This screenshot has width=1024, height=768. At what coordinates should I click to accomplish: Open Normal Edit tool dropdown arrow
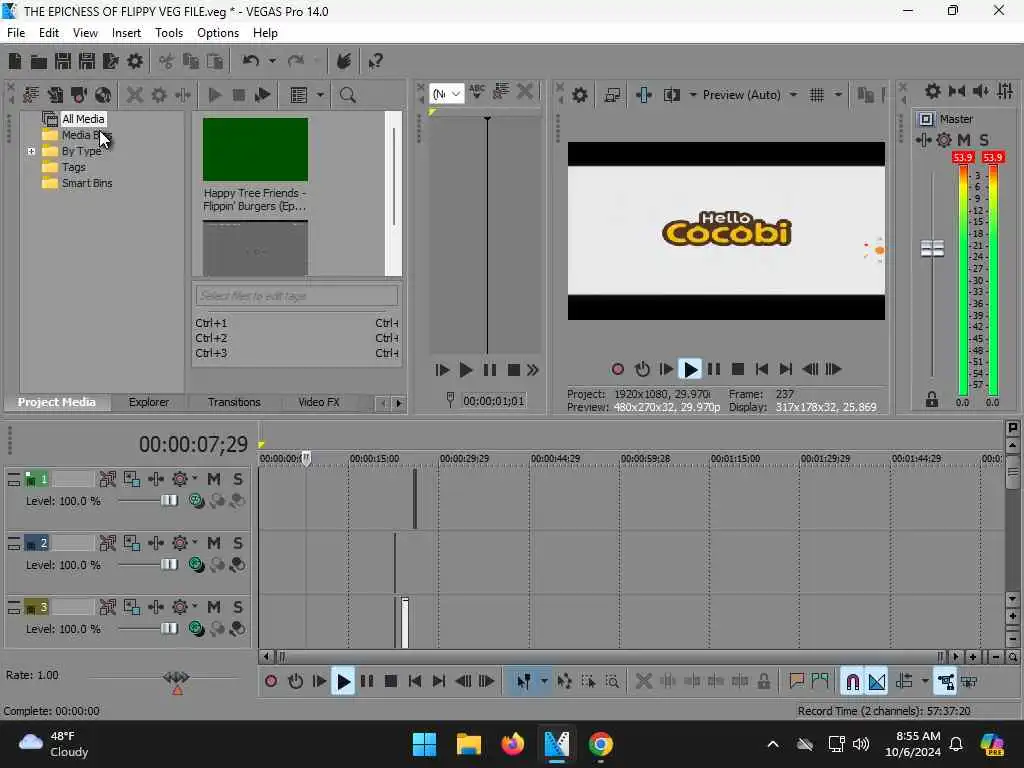point(544,682)
